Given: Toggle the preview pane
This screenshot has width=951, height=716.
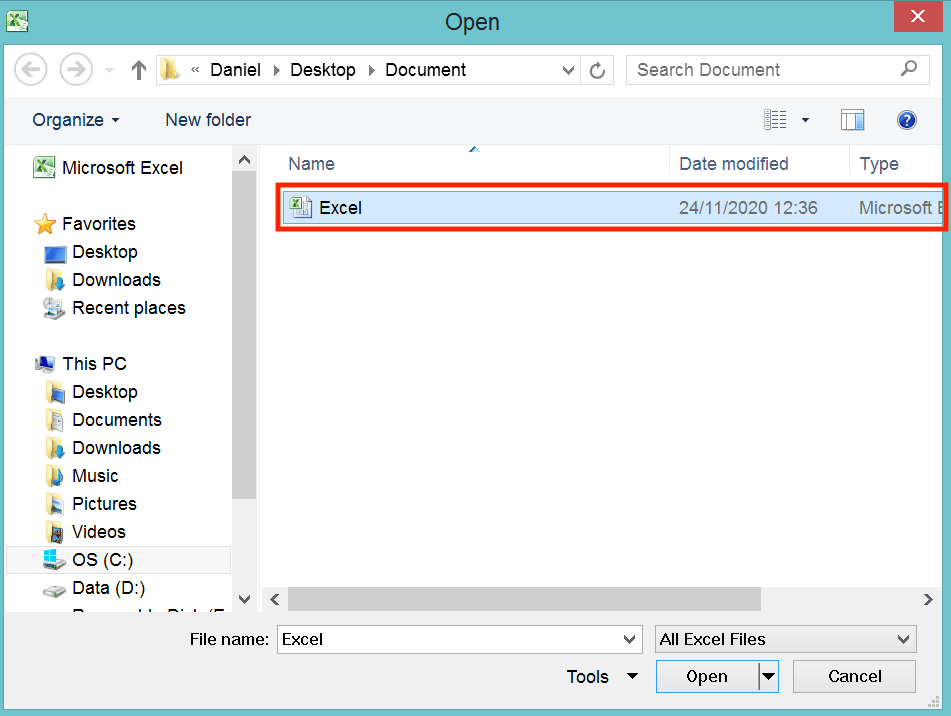Looking at the screenshot, I should click(x=852, y=120).
